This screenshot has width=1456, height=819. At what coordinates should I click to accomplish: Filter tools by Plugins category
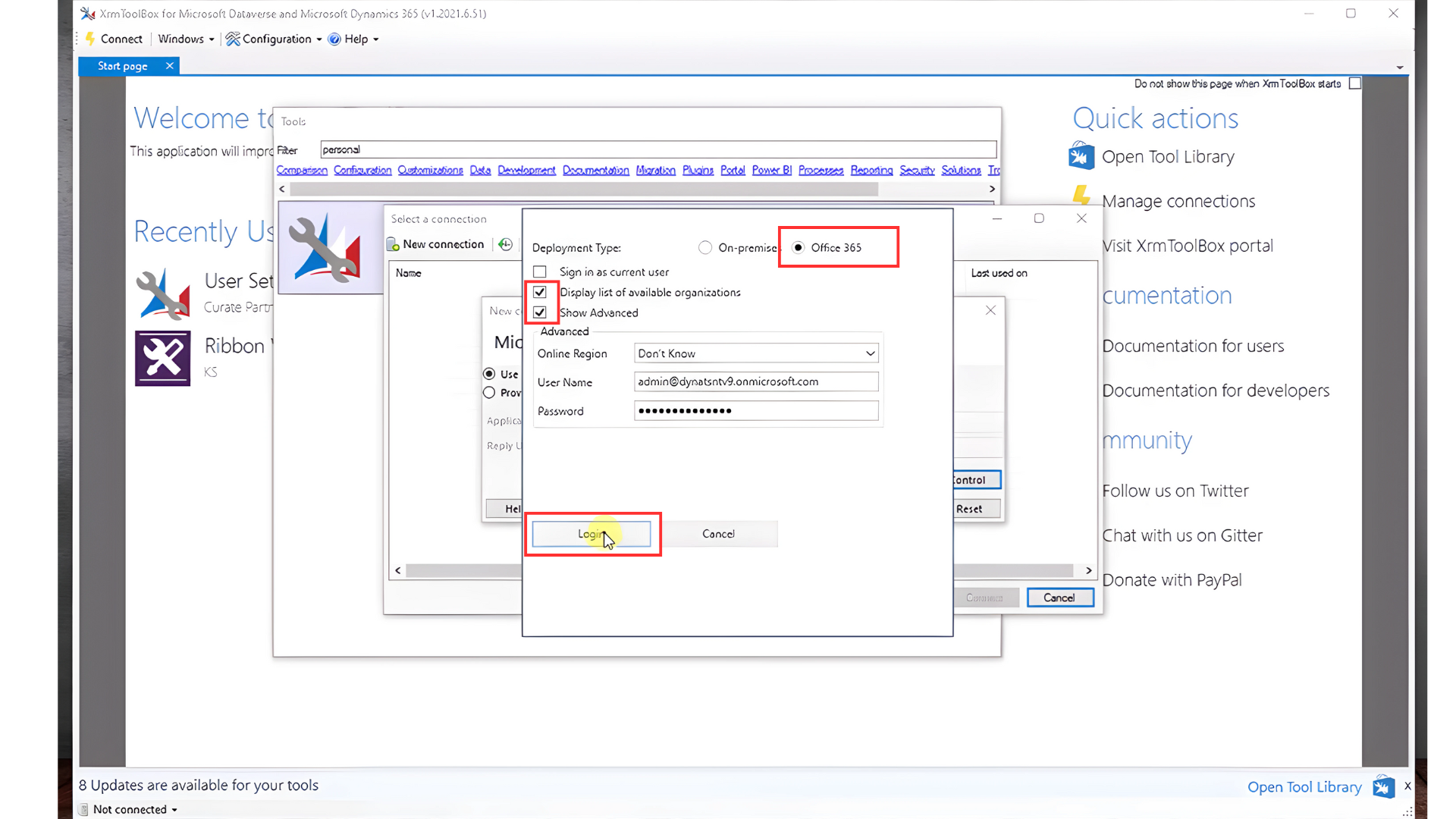pos(698,170)
